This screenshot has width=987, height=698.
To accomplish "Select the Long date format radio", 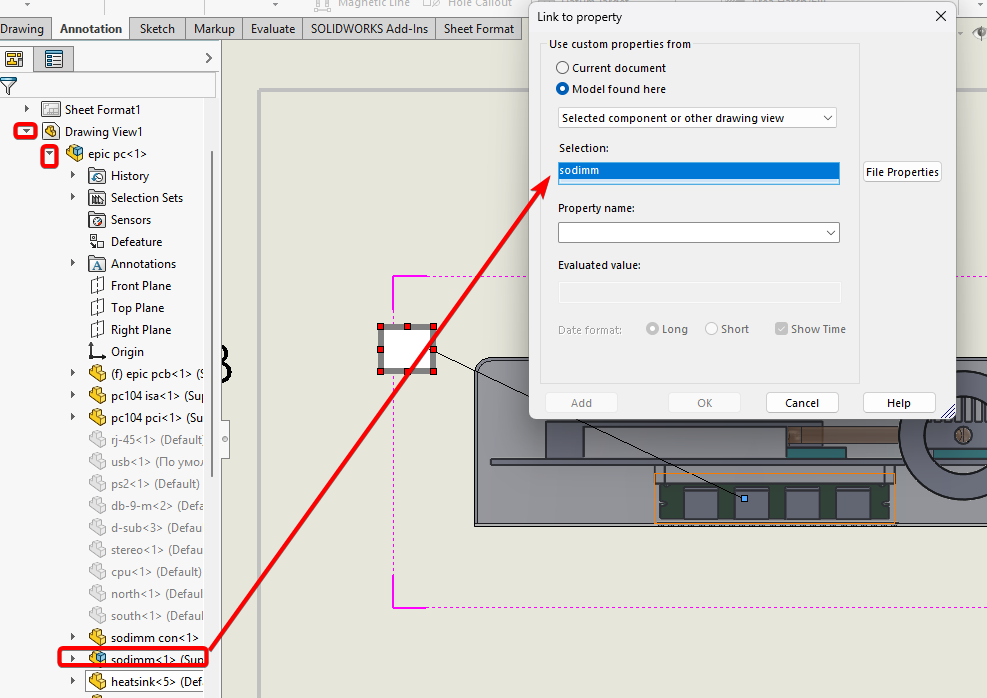I will point(652,329).
